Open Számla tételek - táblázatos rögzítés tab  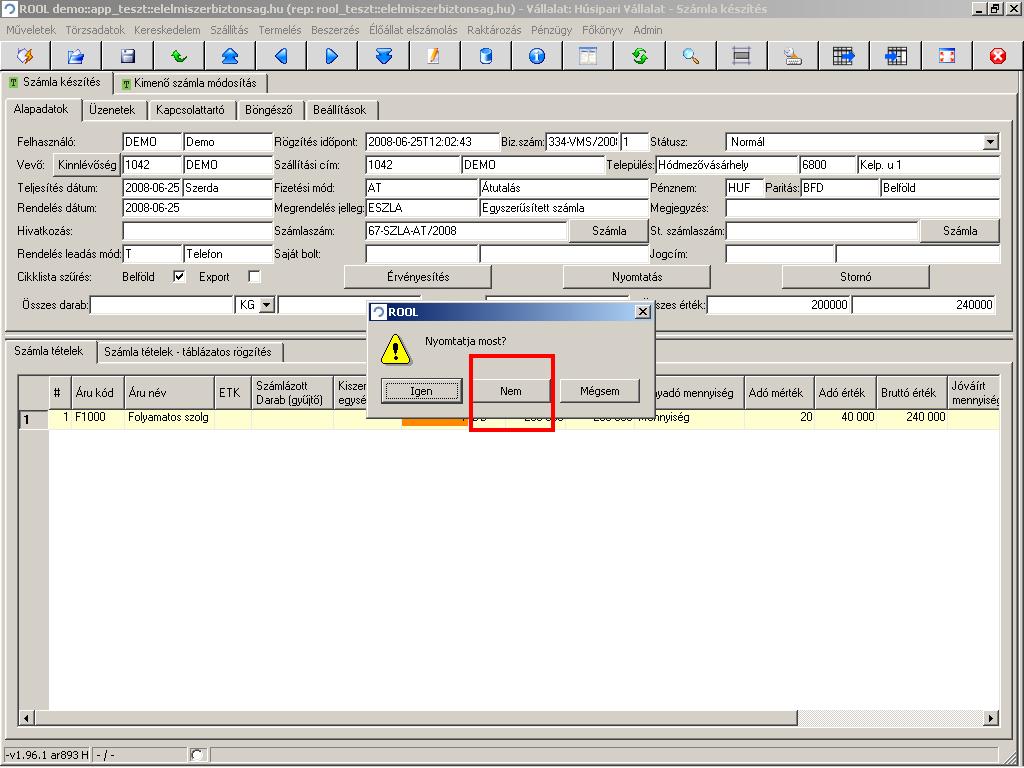tap(188, 352)
